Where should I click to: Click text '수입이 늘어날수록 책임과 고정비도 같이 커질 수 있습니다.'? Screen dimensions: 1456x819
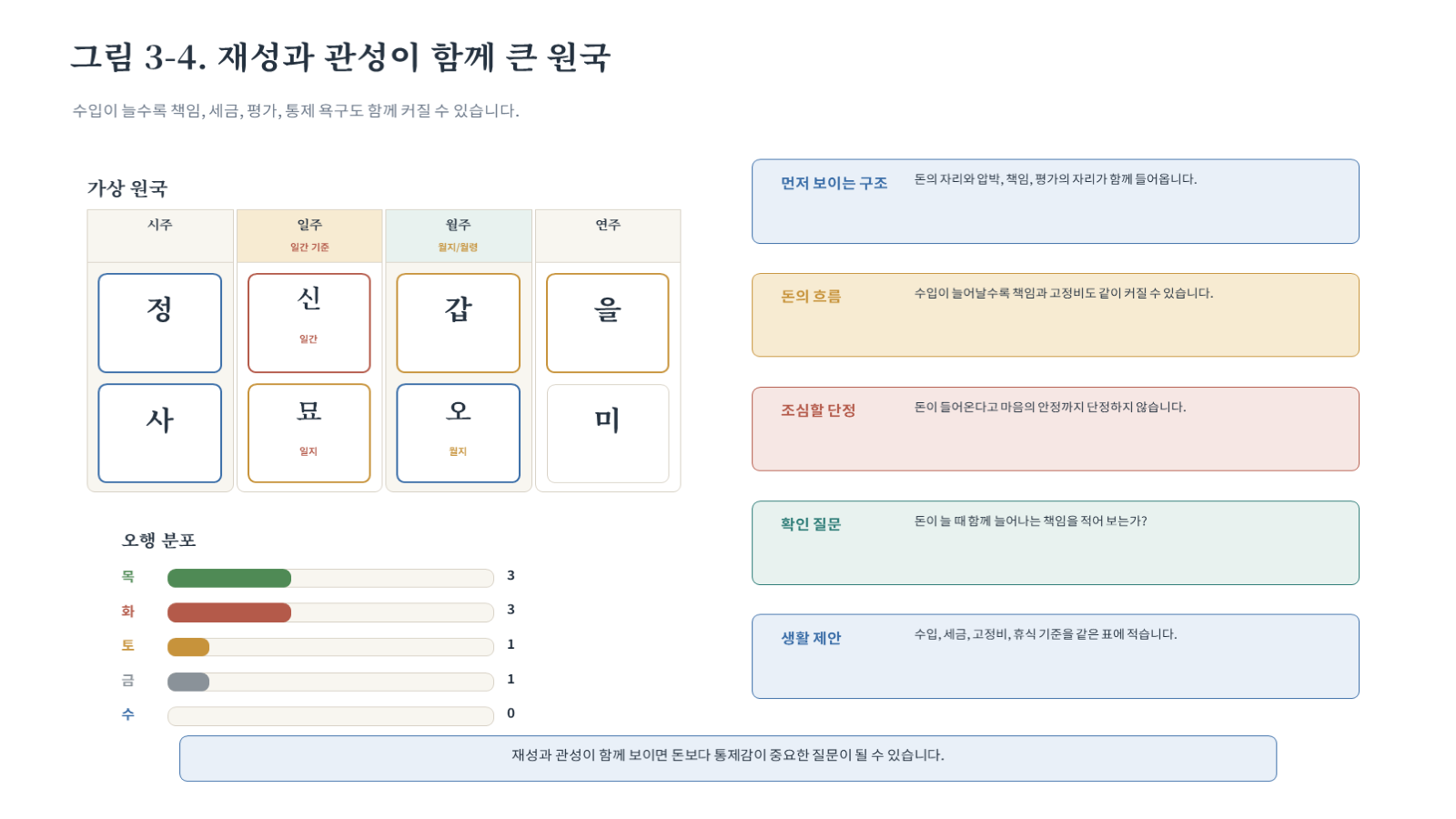pos(1064,293)
